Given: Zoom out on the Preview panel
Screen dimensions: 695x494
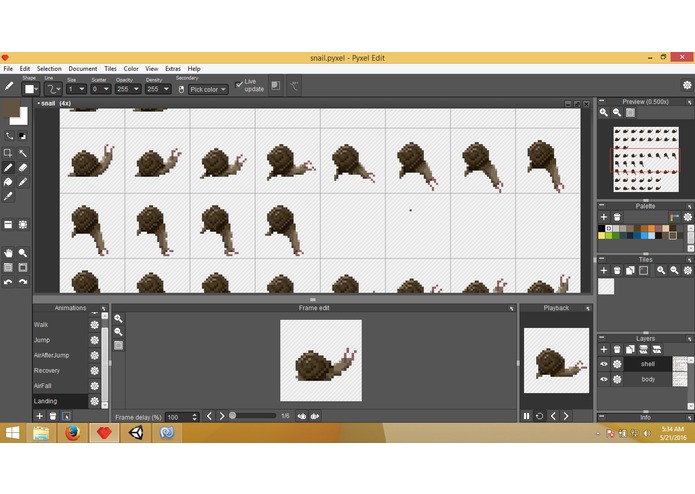Looking at the screenshot, I should point(617,113).
